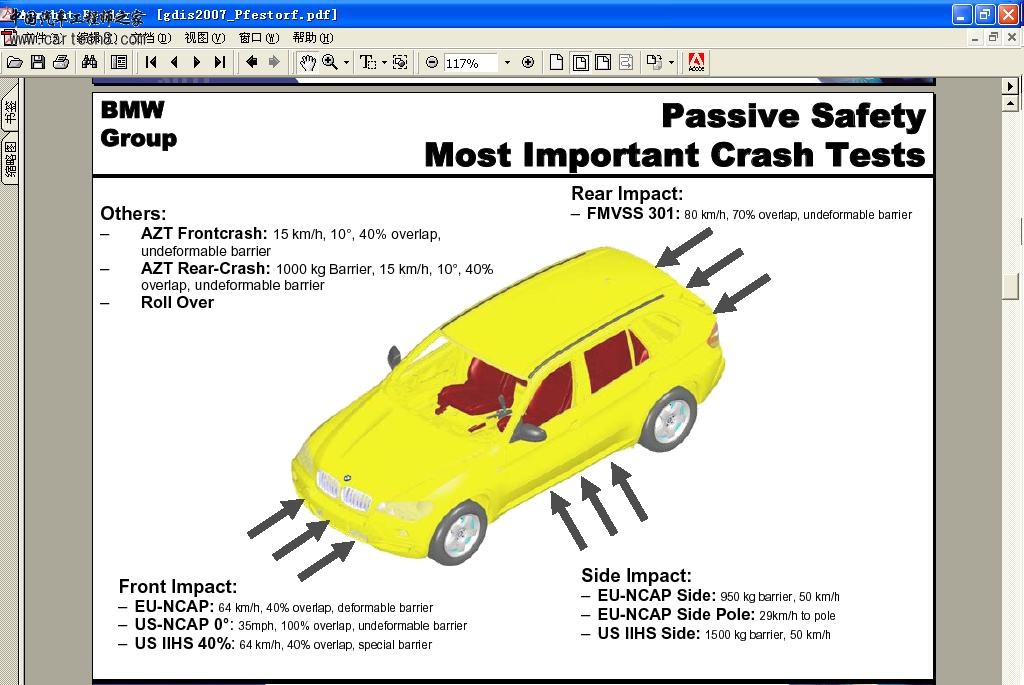Click the Open file toolbar icon
This screenshot has width=1024, height=685.
pyautogui.click(x=14, y=63)
